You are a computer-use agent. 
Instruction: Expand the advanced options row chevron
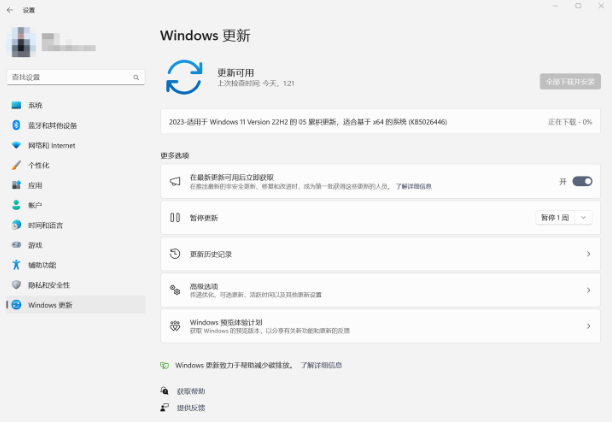tap(588, 290)
